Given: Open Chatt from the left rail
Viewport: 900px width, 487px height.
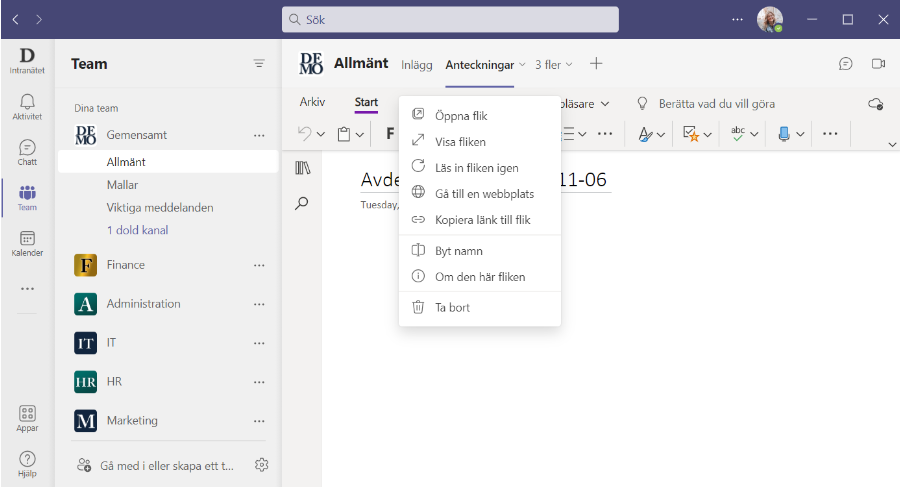Looking at the screenshot, I should click(27, 151).
